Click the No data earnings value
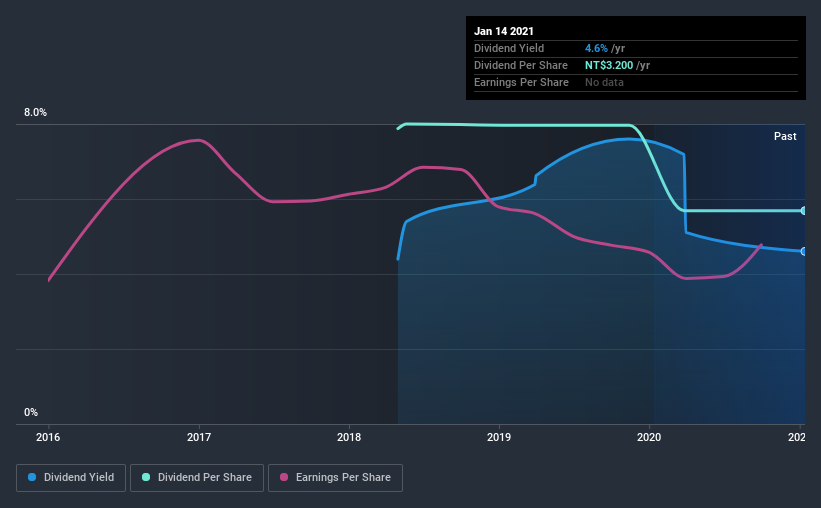 604,82
